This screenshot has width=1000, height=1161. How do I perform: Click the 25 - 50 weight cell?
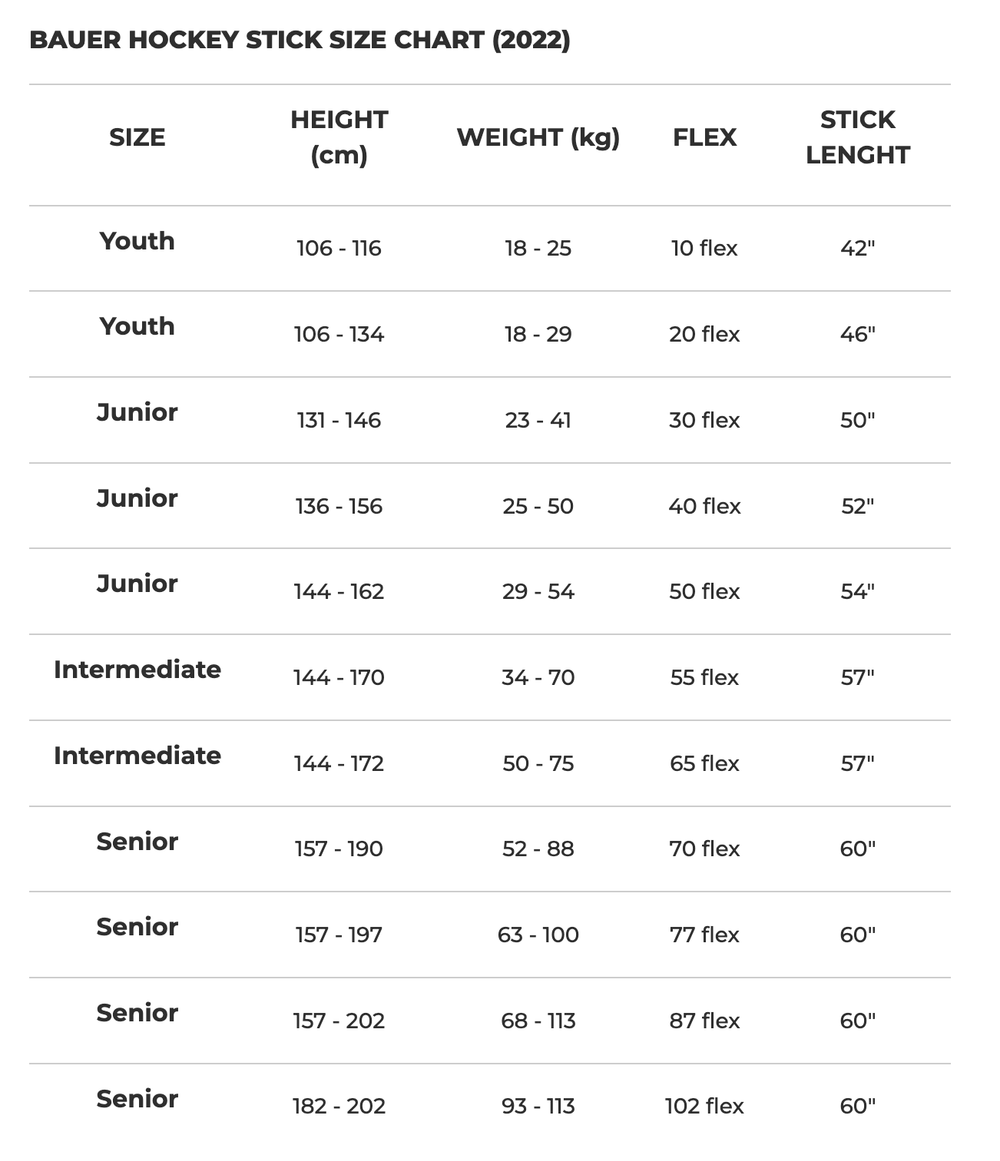538,506
